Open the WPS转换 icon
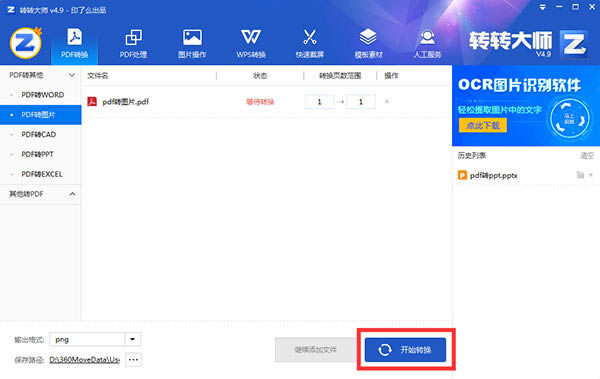The width and height of the screenshot is (600, 379). [251, 43]
